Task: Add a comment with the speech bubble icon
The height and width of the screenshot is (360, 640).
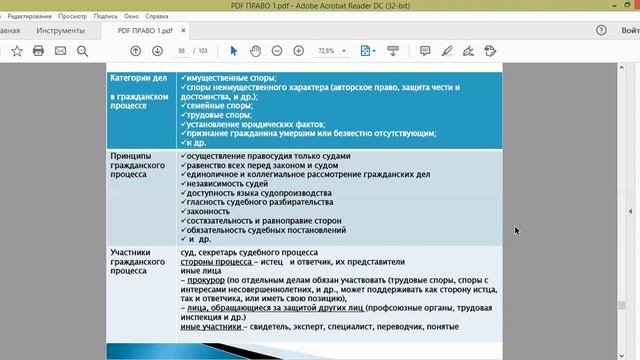Action: (x=425, y=51)
